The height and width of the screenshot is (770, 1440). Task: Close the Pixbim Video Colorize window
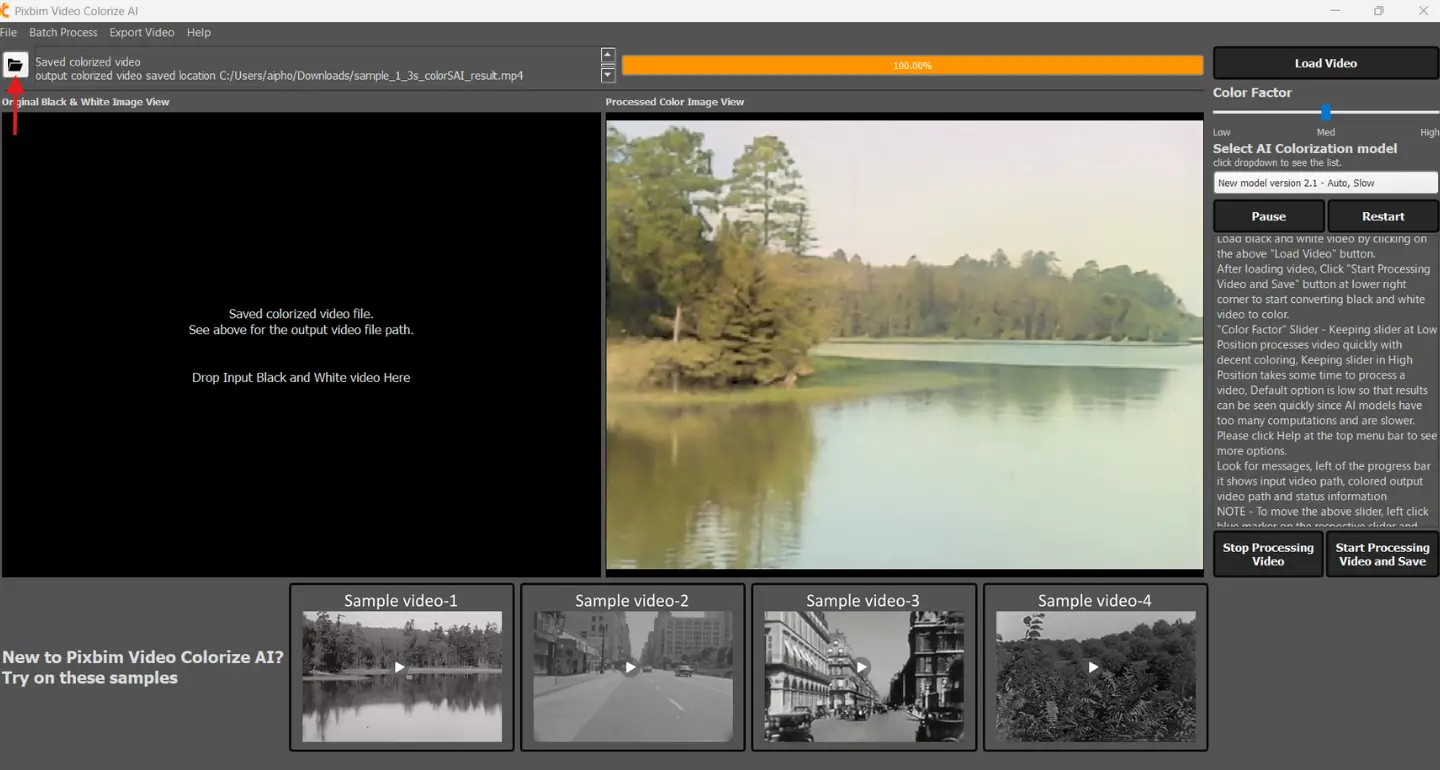(x=1423, y=11)
